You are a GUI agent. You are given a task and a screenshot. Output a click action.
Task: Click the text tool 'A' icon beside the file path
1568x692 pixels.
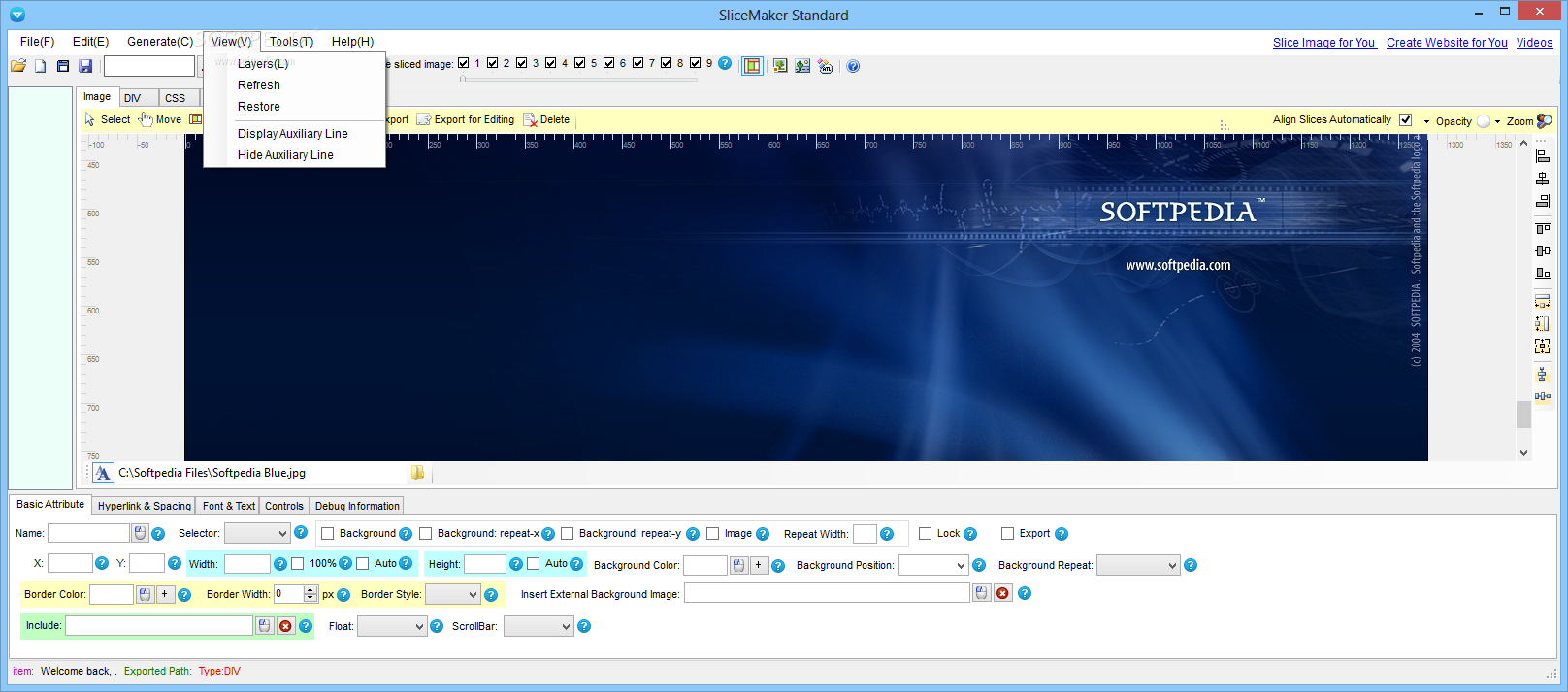(x=103, y=473)
